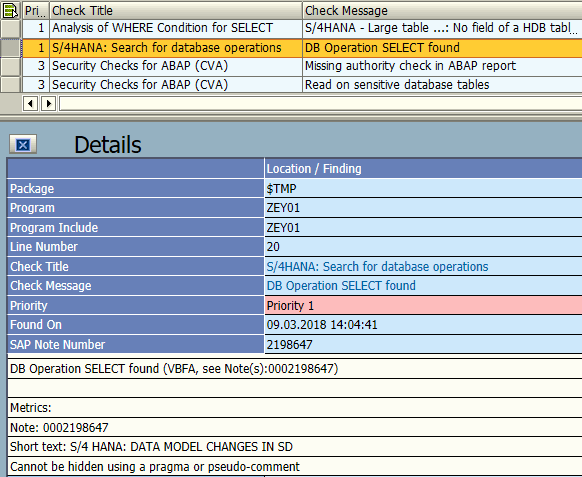Viewport: 582px width, 477px height.
Task: Click the horizontal scrollbar track
Action: coord(320,104)
